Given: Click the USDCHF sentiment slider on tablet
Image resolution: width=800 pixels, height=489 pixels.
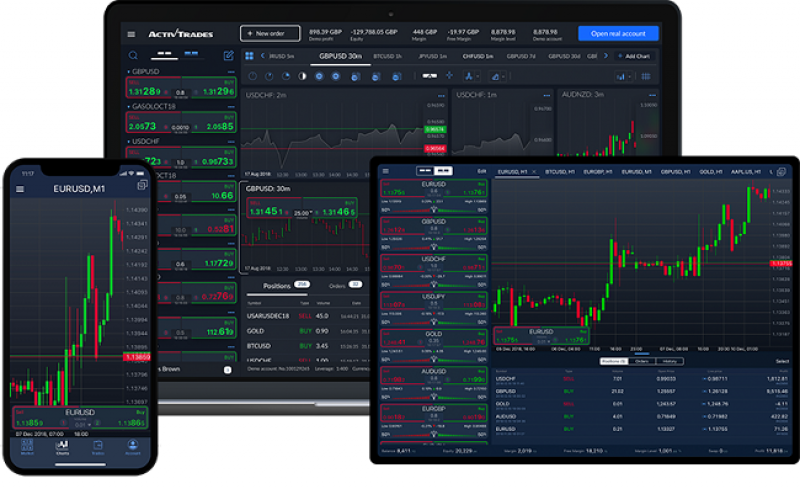Looking at the screenshot, I should pos(434,284).
